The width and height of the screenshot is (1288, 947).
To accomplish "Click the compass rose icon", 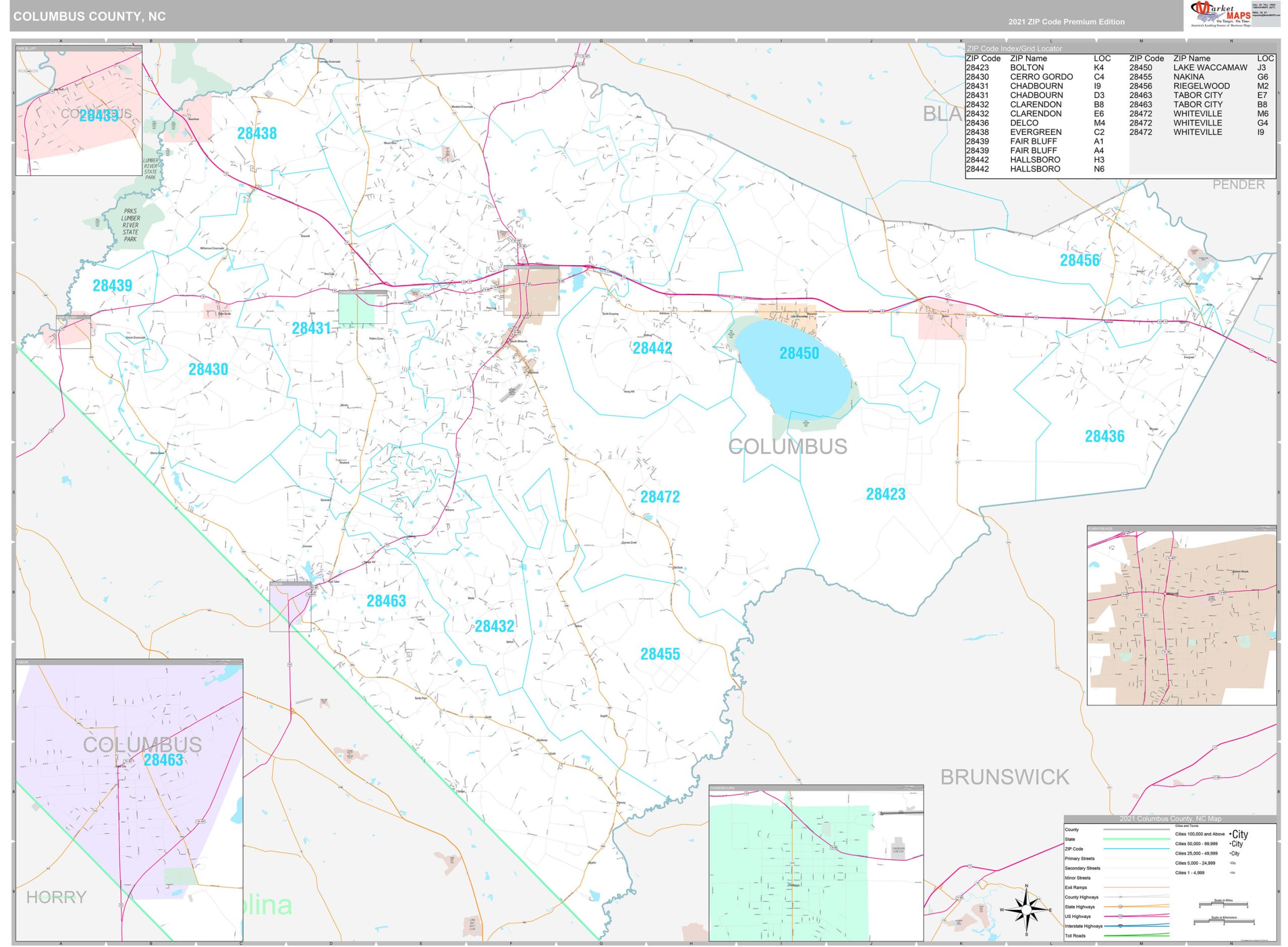I will point(1026,910).
